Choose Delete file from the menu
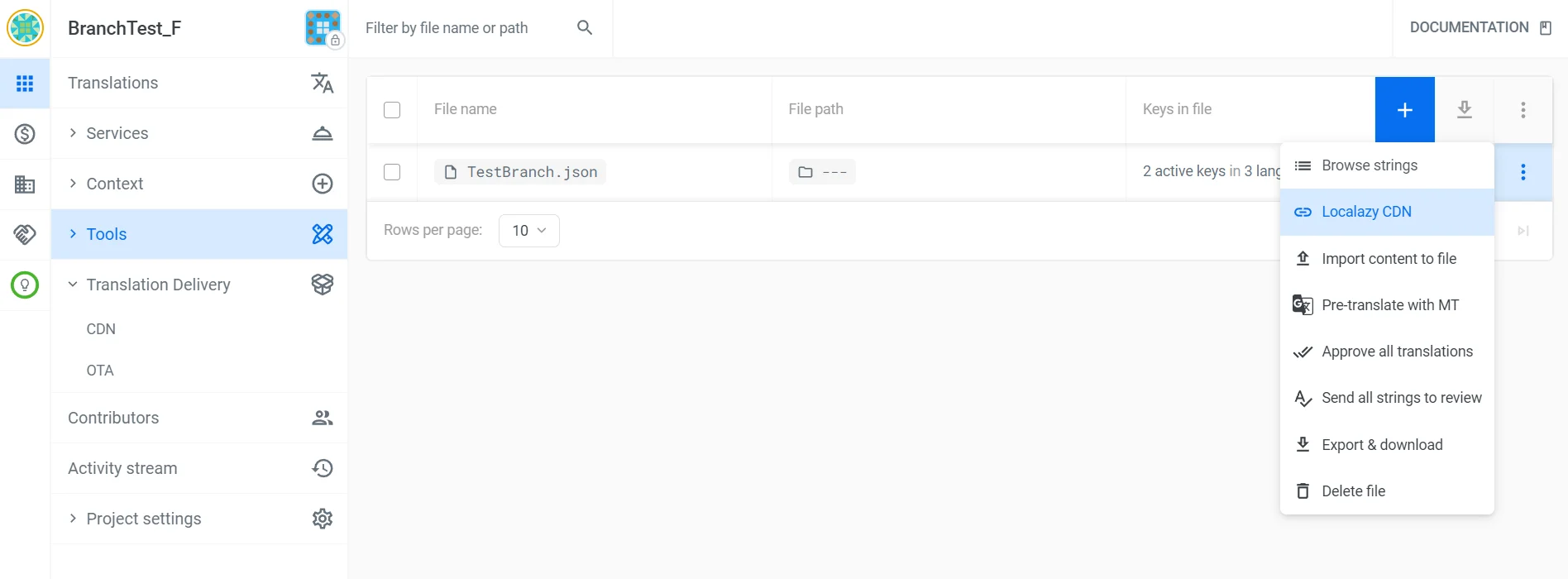The image size is (1568, 579). (x=1354, y=490)
